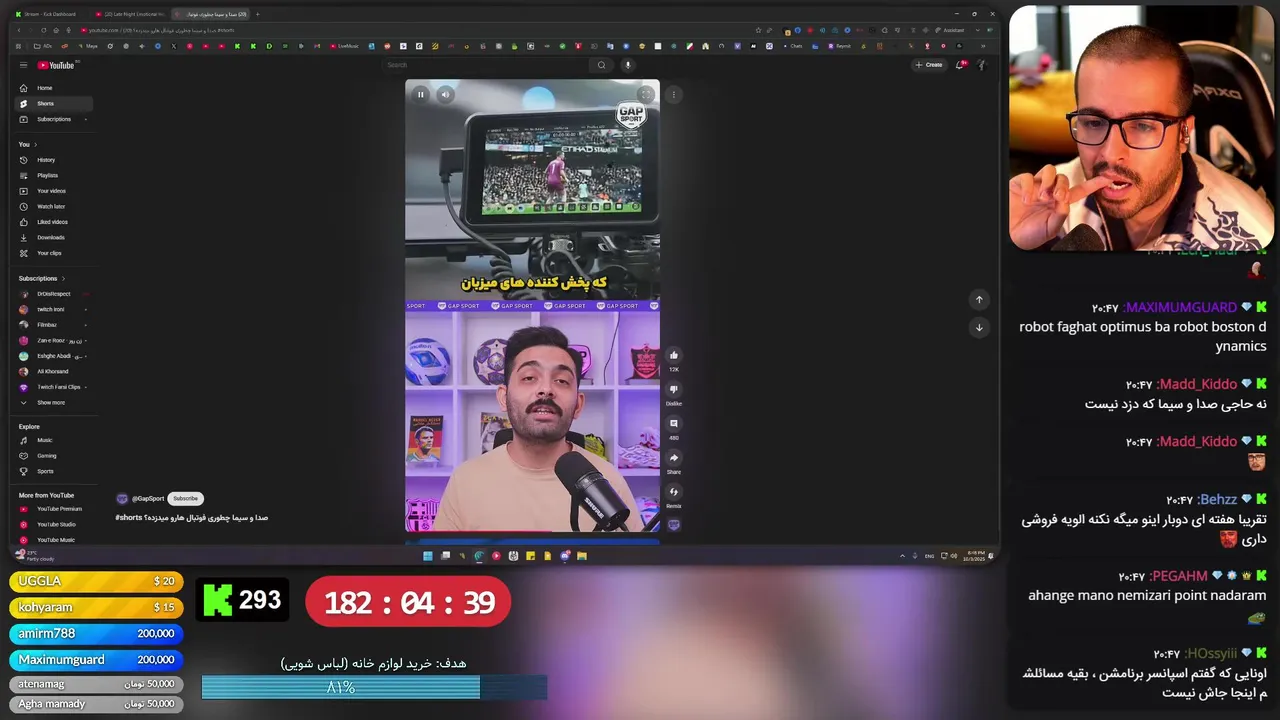Show more subscriptions
This screenshot has height=720, width=1280.
(x=54, y=402)
